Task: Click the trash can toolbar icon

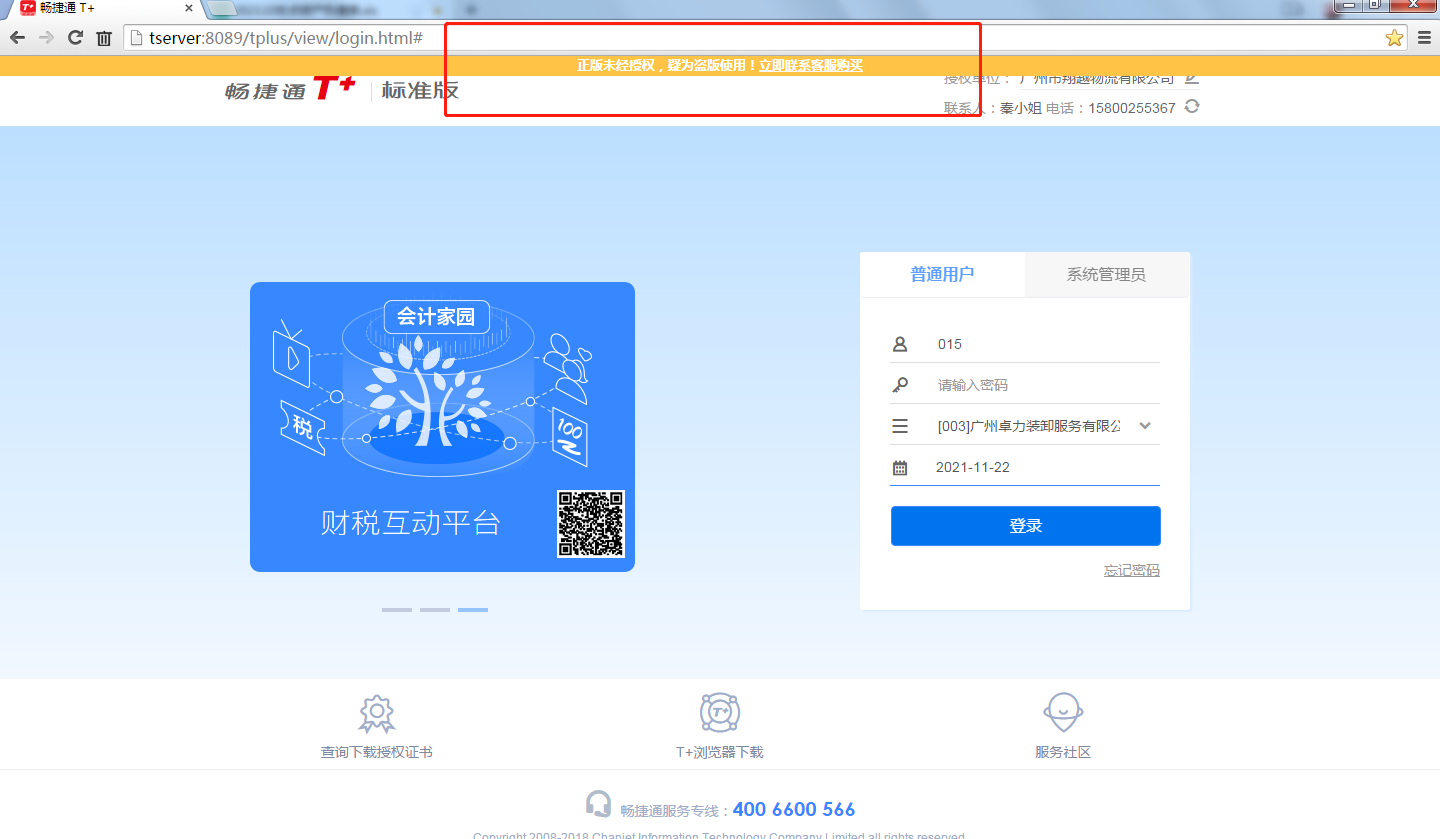Action: click(x=104, y=38)
